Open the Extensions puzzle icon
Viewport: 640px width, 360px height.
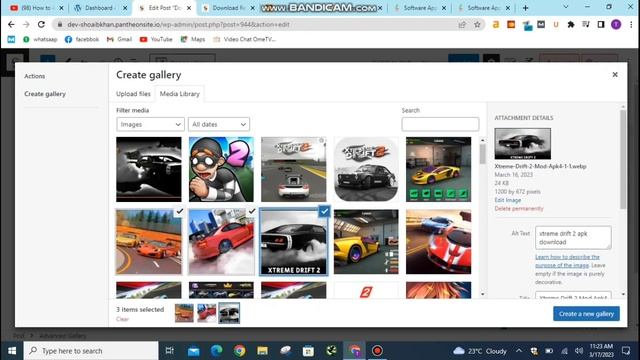(x=571, y=24)
